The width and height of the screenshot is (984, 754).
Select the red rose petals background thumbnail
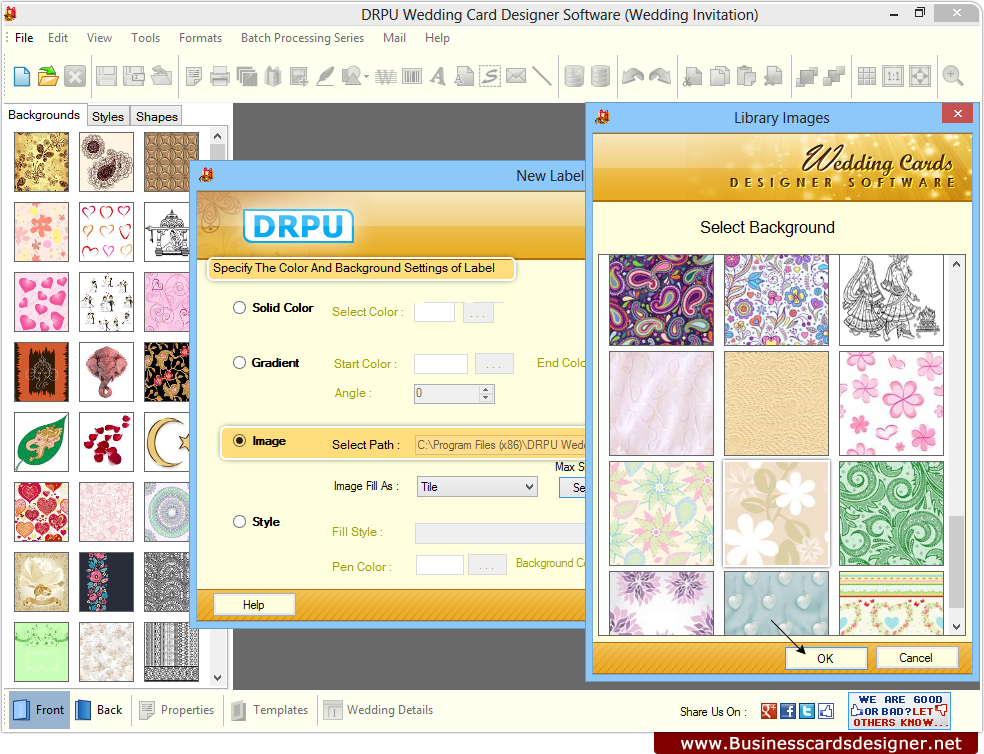pos(107,442)
